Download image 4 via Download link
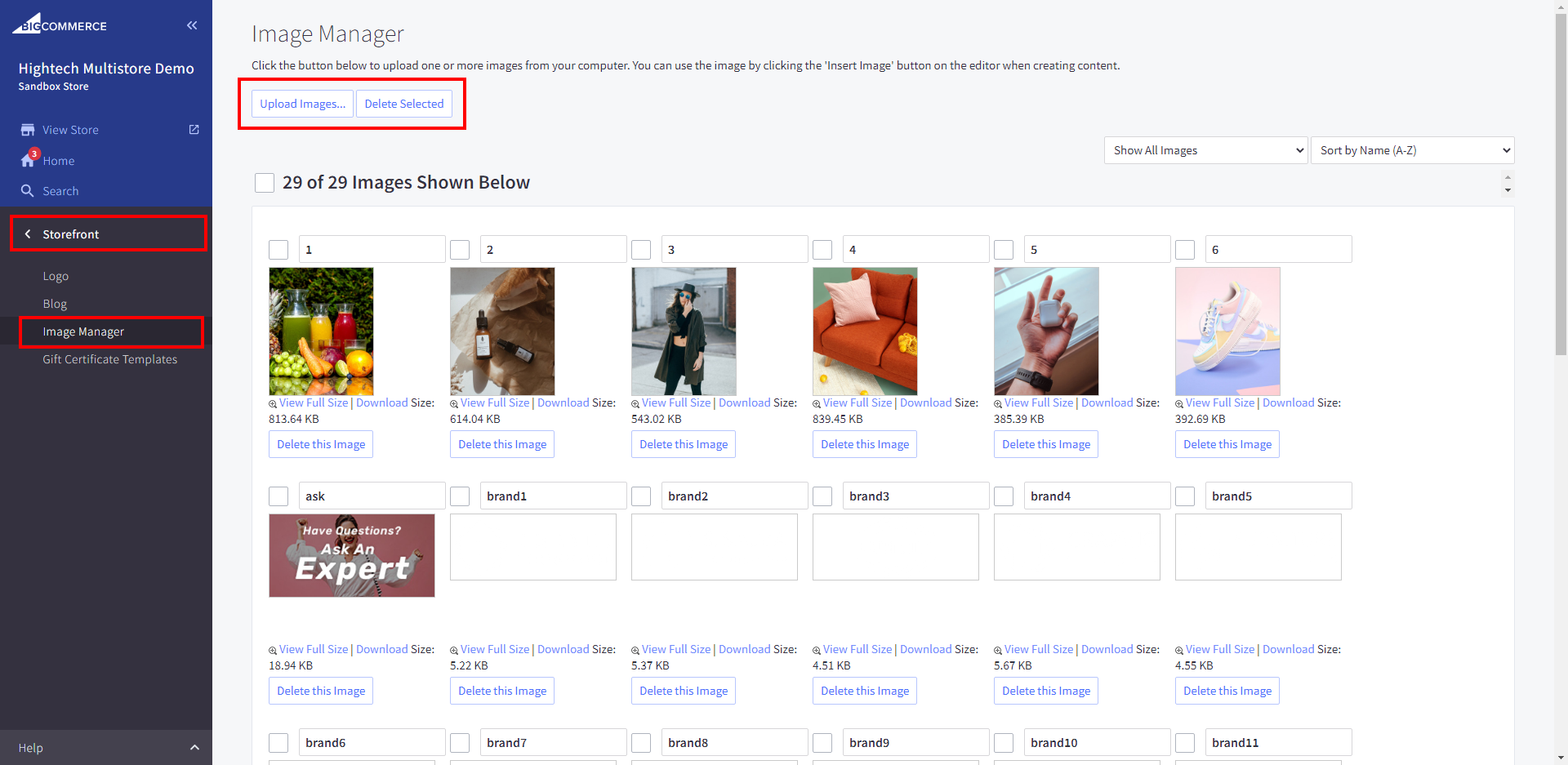The image size is (1568, 765). 925,403
